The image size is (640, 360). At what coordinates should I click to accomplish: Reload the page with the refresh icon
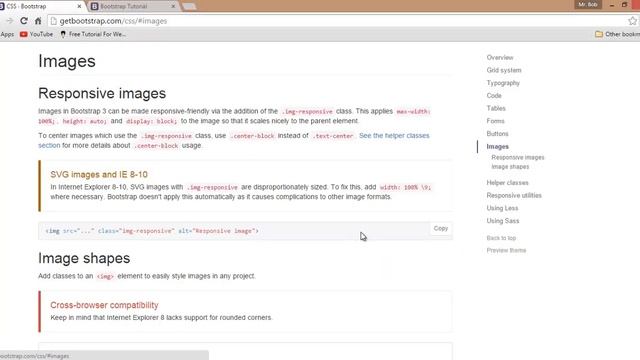24,21
